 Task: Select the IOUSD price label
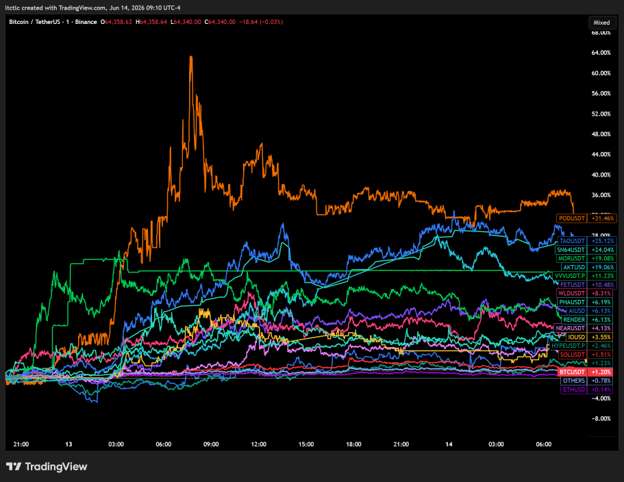pos(576,337)
